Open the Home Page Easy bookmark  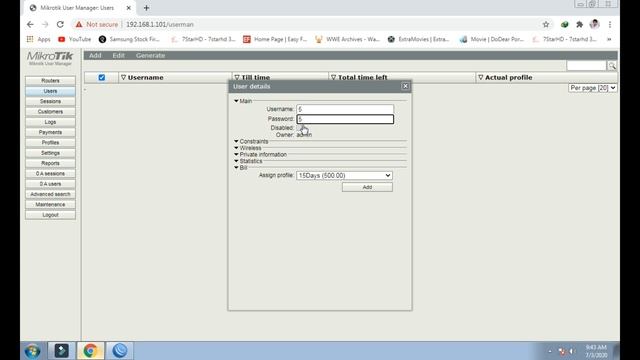tap(275, 39)
